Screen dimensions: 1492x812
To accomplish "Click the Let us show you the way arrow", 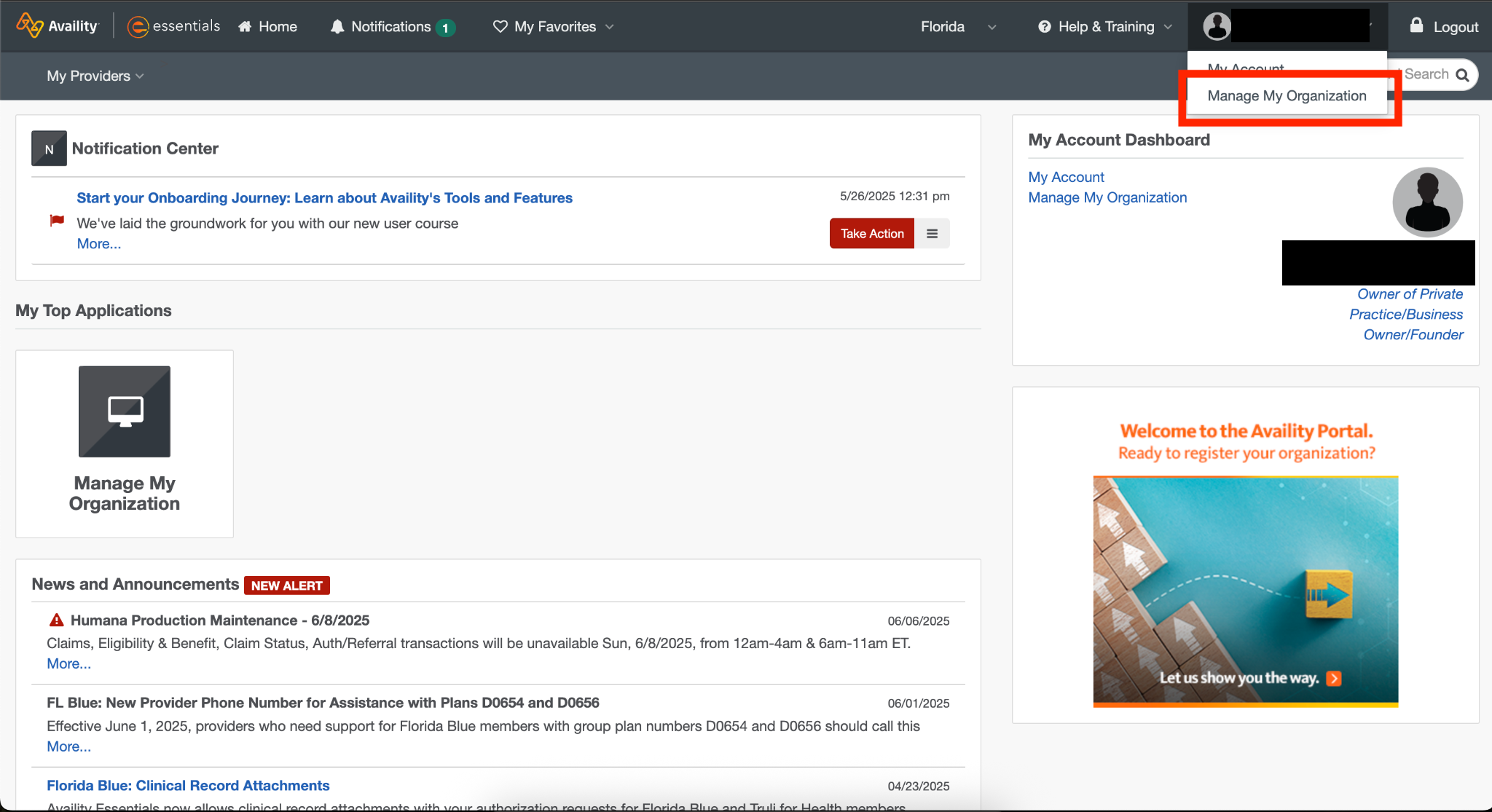I will [x=1334, y=678].
